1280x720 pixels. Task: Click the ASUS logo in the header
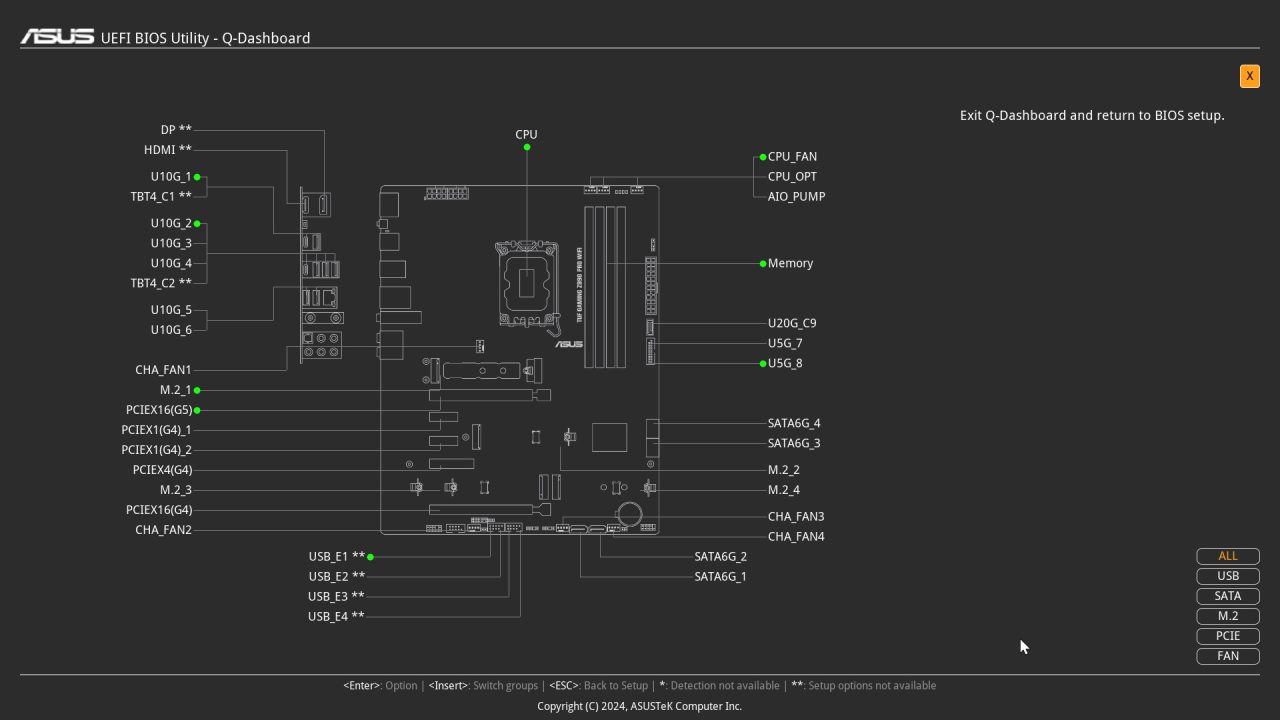tap(57, 37)
